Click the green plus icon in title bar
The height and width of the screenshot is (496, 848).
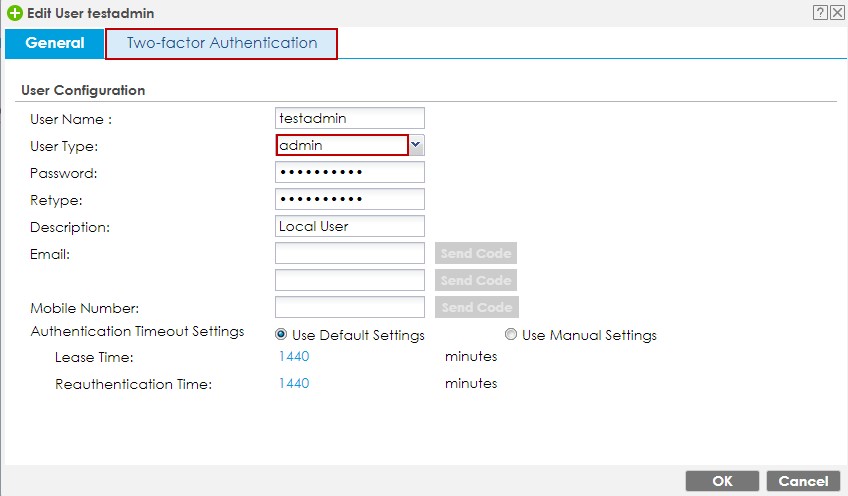14,13
